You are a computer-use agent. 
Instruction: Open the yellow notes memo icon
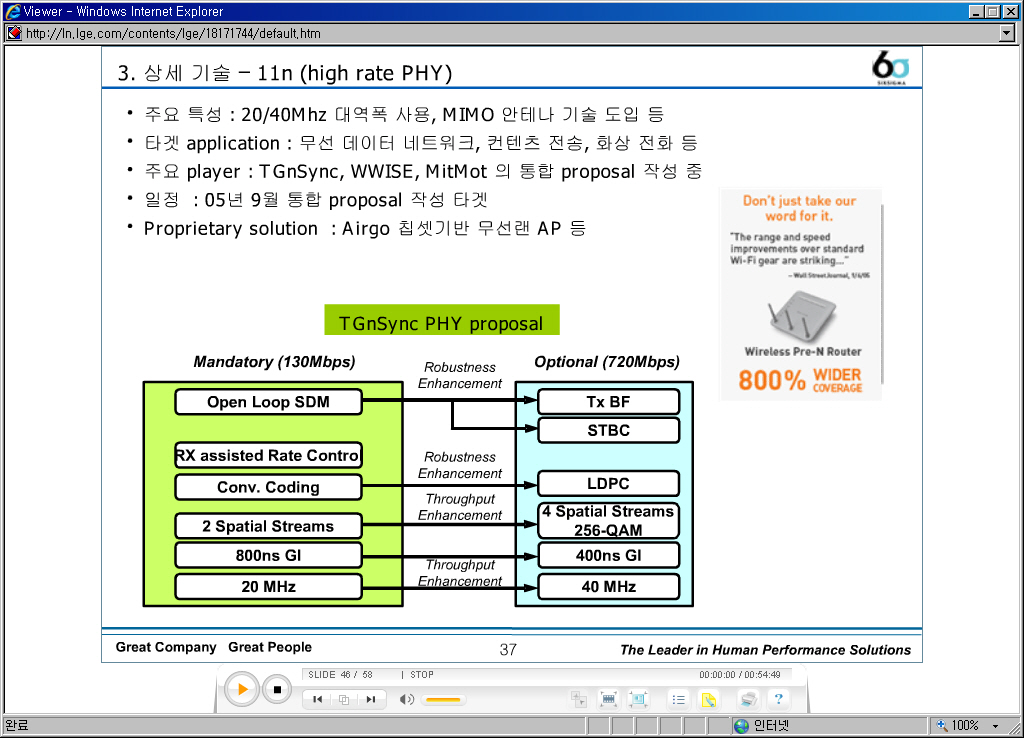(x=708, y=699)
